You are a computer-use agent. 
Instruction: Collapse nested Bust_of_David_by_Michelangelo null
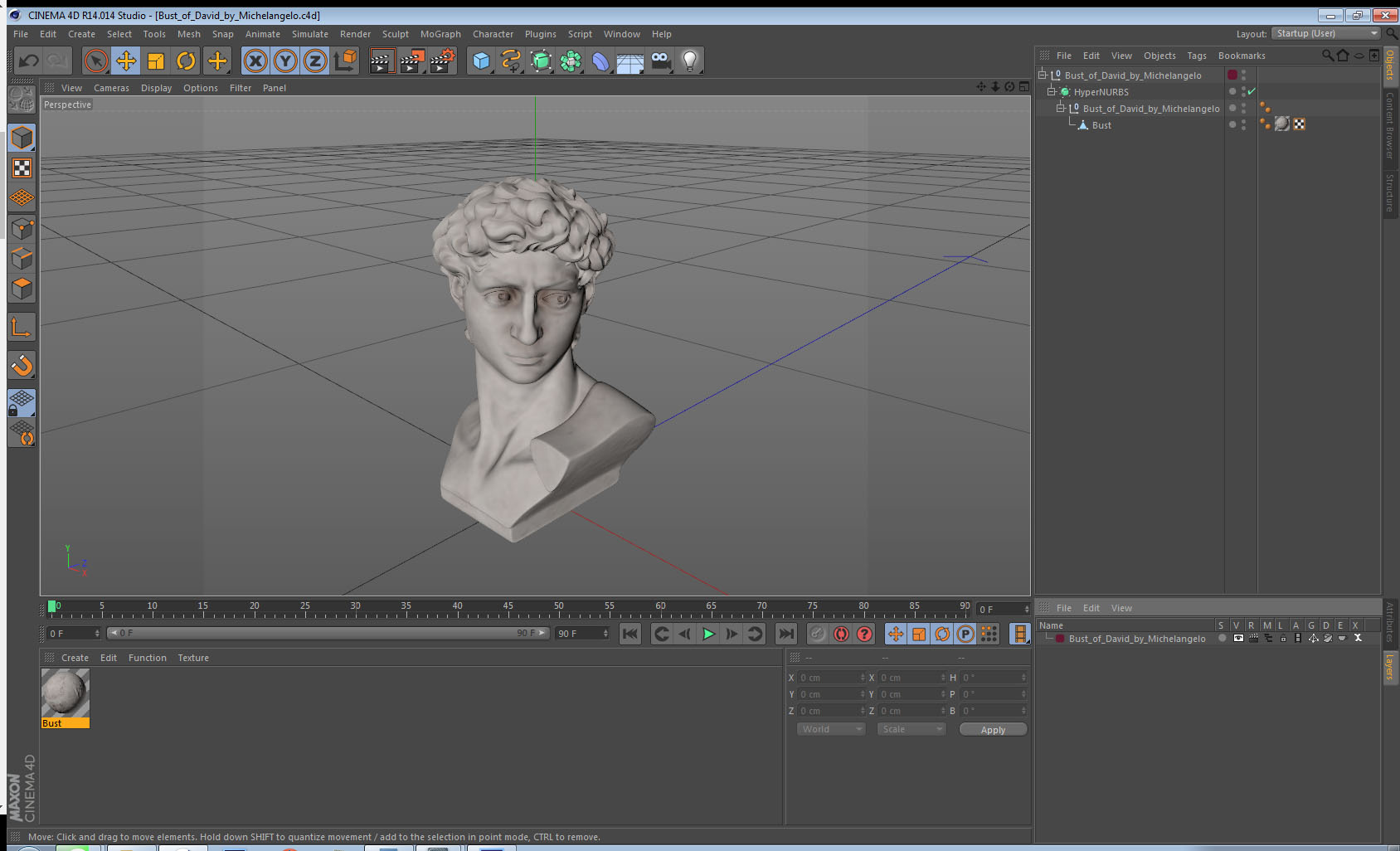pyautogui.click(x=1060, y=108)
